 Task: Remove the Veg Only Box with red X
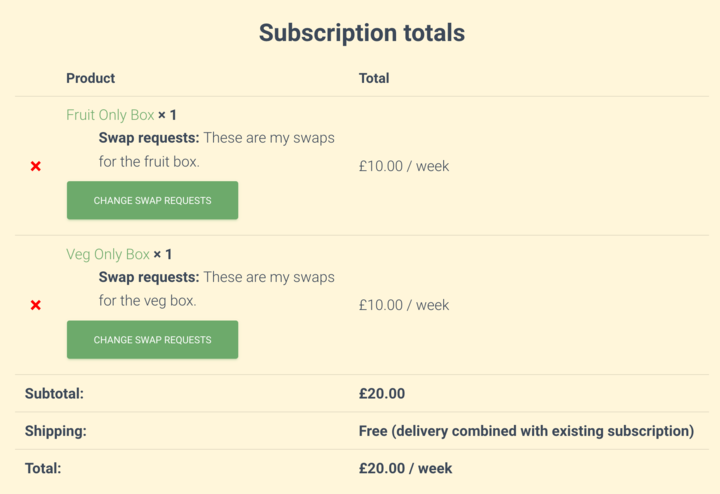[x=36, y=305]
